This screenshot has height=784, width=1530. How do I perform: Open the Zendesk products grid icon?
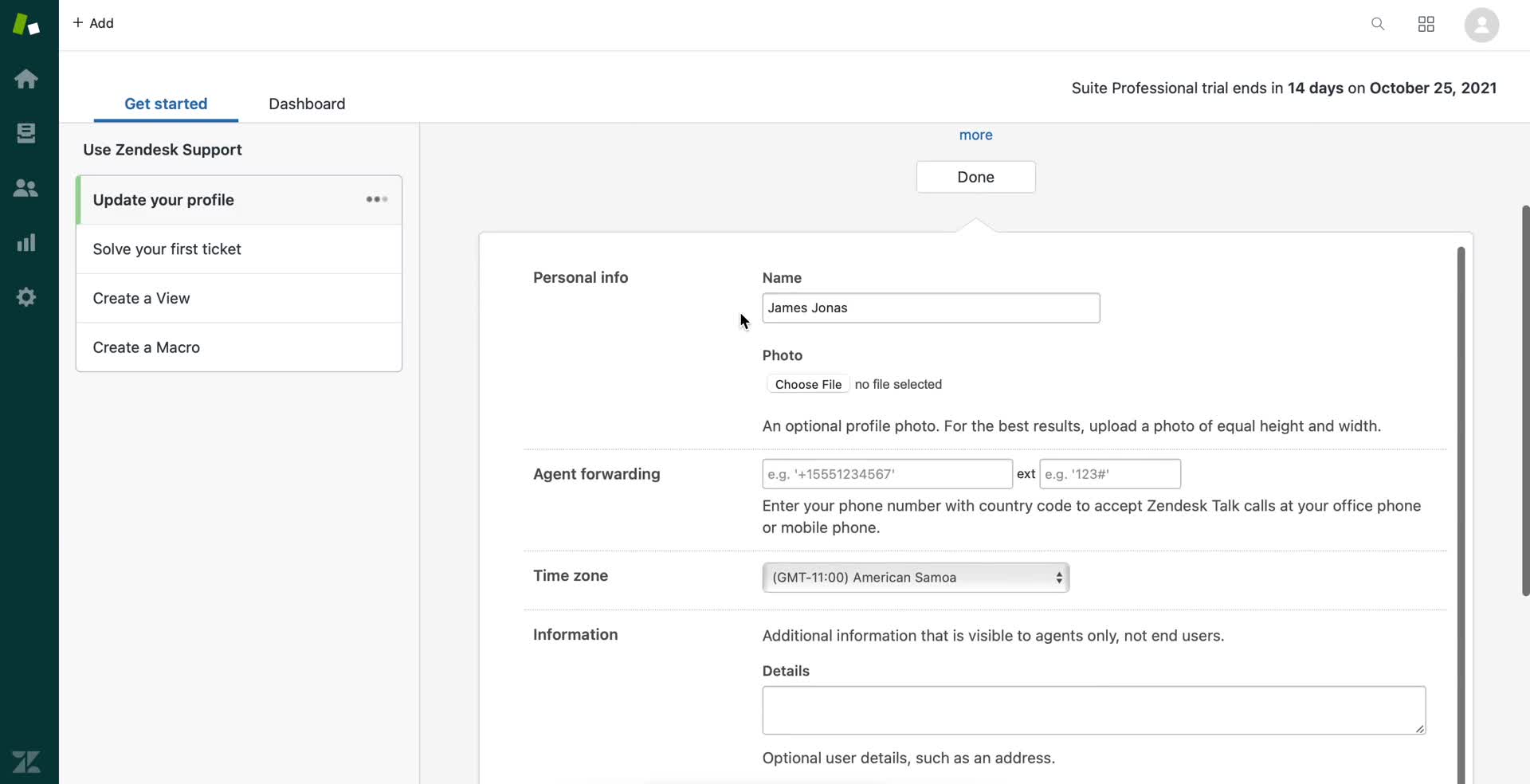(1426, 24)
